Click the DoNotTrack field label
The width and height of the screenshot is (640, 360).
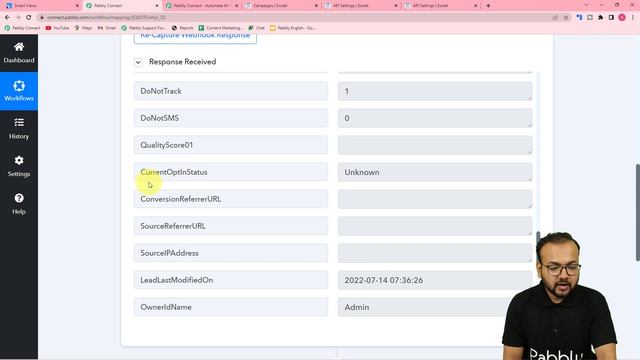231,91
